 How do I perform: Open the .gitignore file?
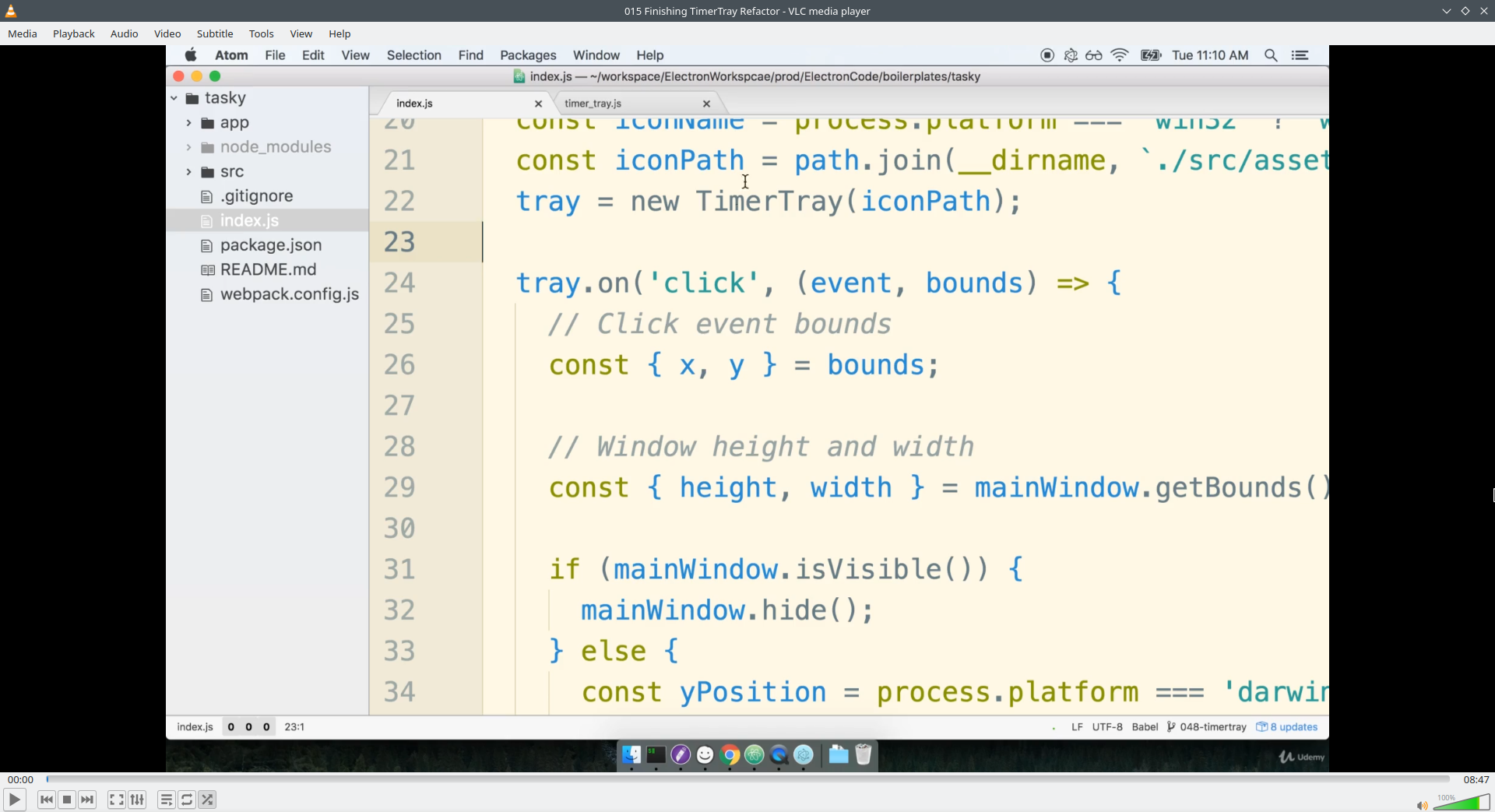[256, 196]
